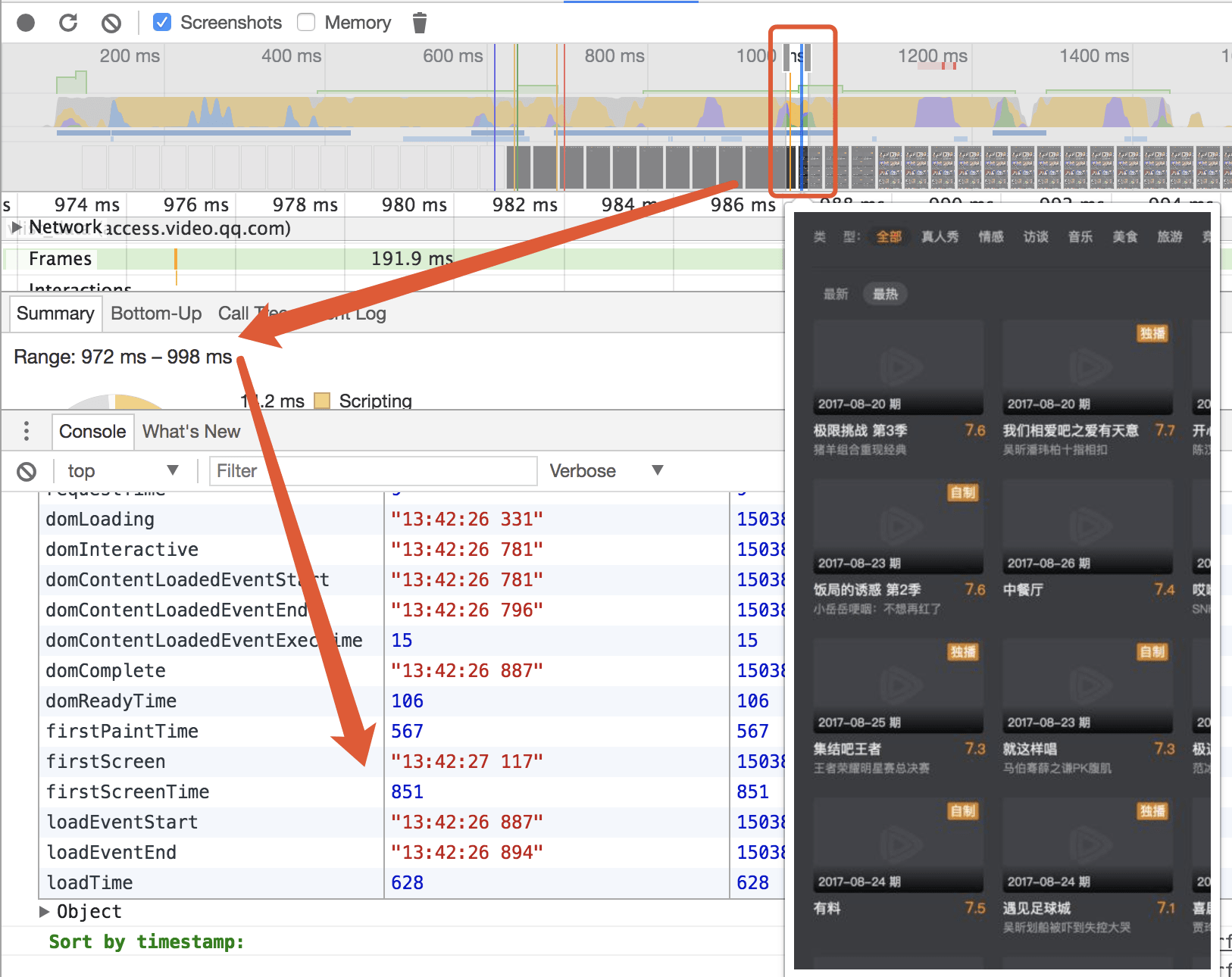
Task: Click the 800 ms overview ruler label
Action: click(x=614, y=56)
